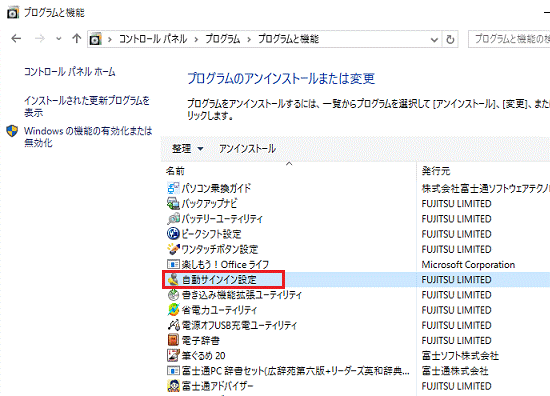The height and width of the screenshot is (396, 550).
Task: Open インストールされた更新プログラムを表示 link
Action: tap(87, 107)
